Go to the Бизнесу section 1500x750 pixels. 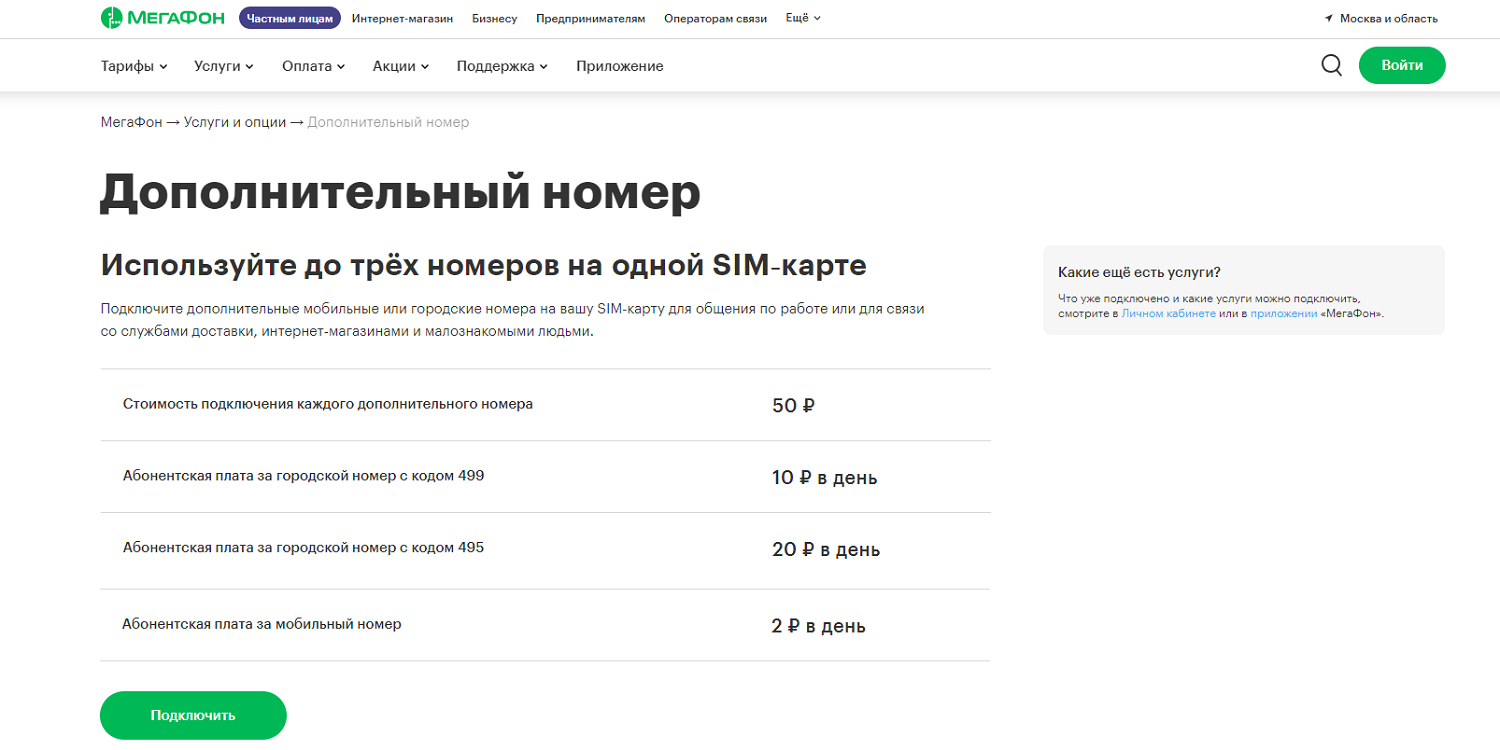[494, 19]
